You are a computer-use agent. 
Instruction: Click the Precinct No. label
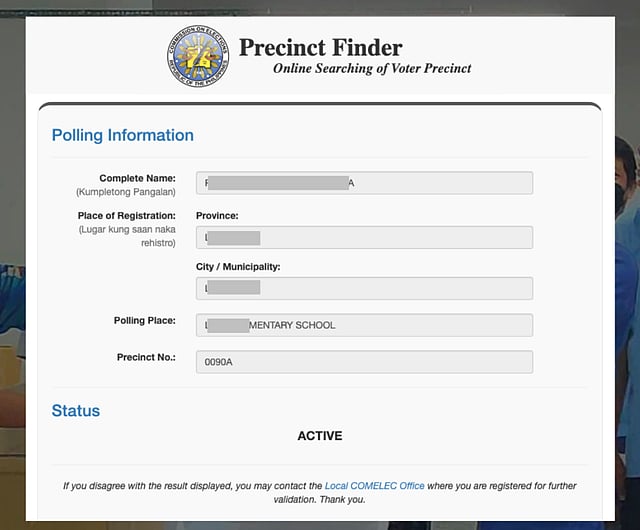tap(146, 357)
